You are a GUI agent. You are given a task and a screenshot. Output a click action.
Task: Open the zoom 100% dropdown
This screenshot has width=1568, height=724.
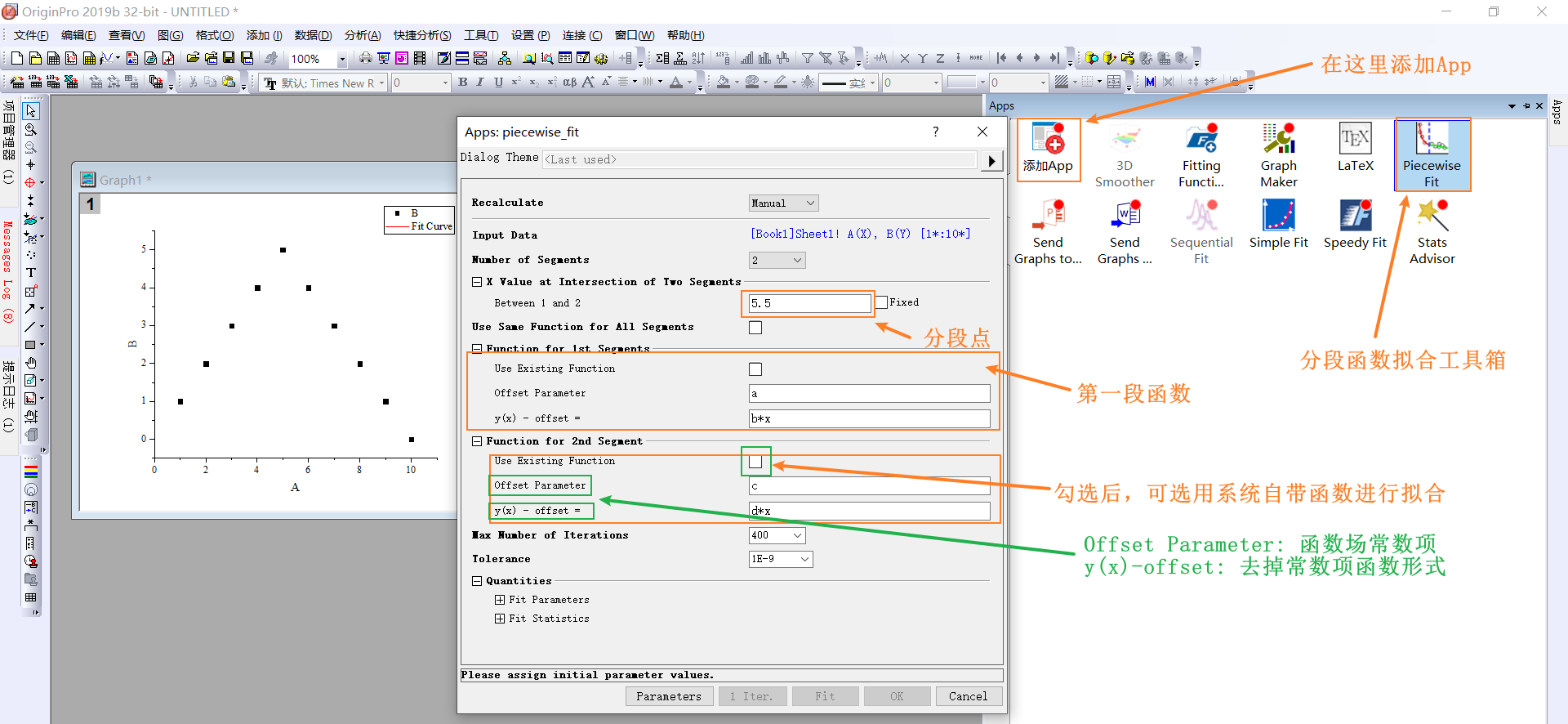click(x=342, y=59)
